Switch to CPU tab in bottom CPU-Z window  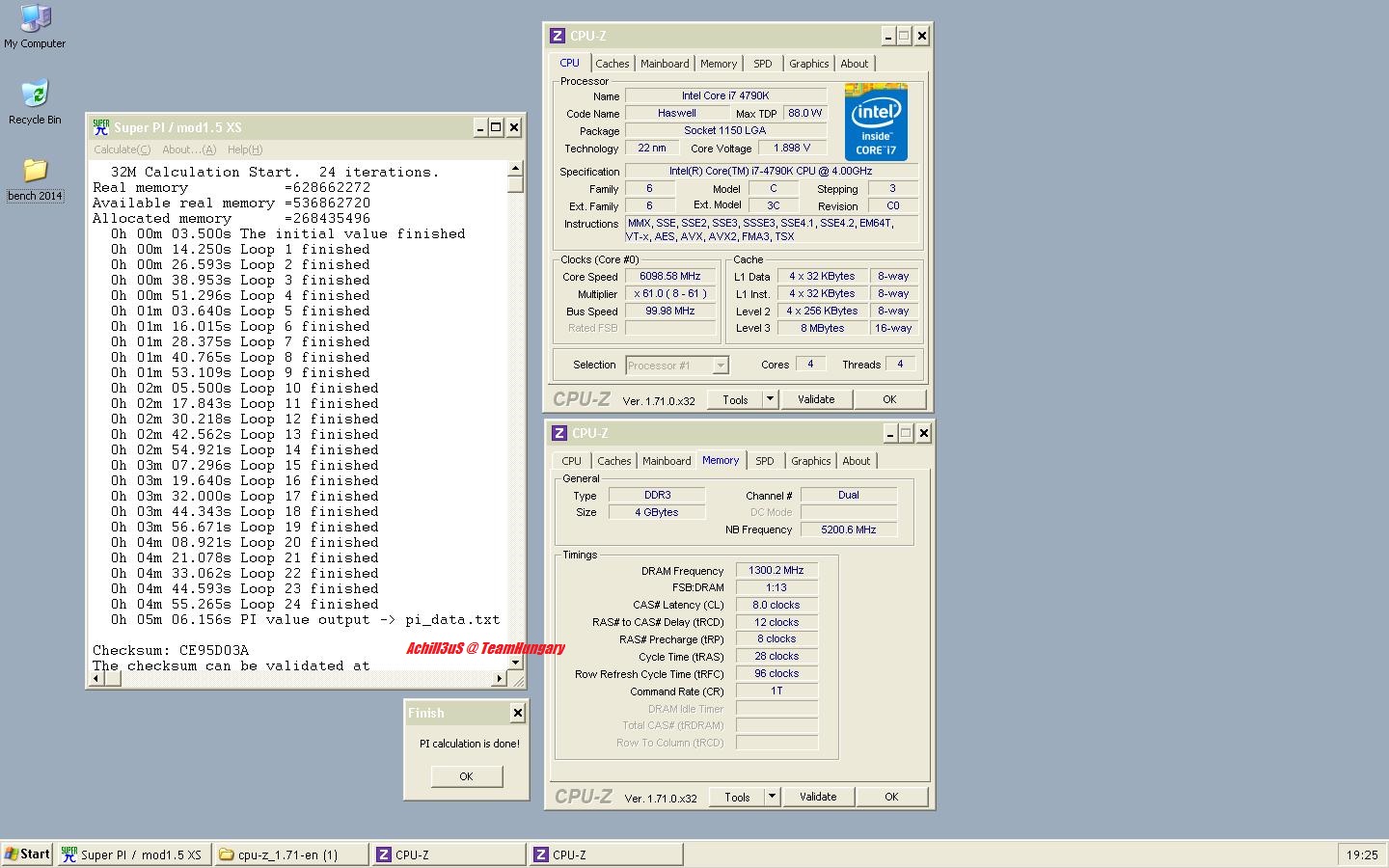pos(572,461)
